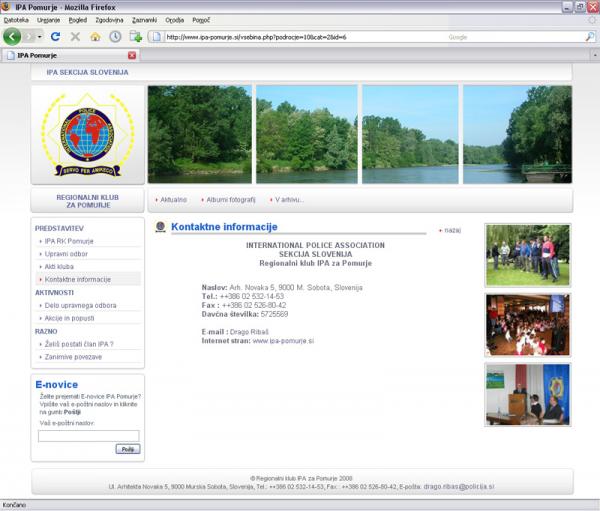Open the Datoteka menu
The image size is (600, 511).
pos(16,19)
